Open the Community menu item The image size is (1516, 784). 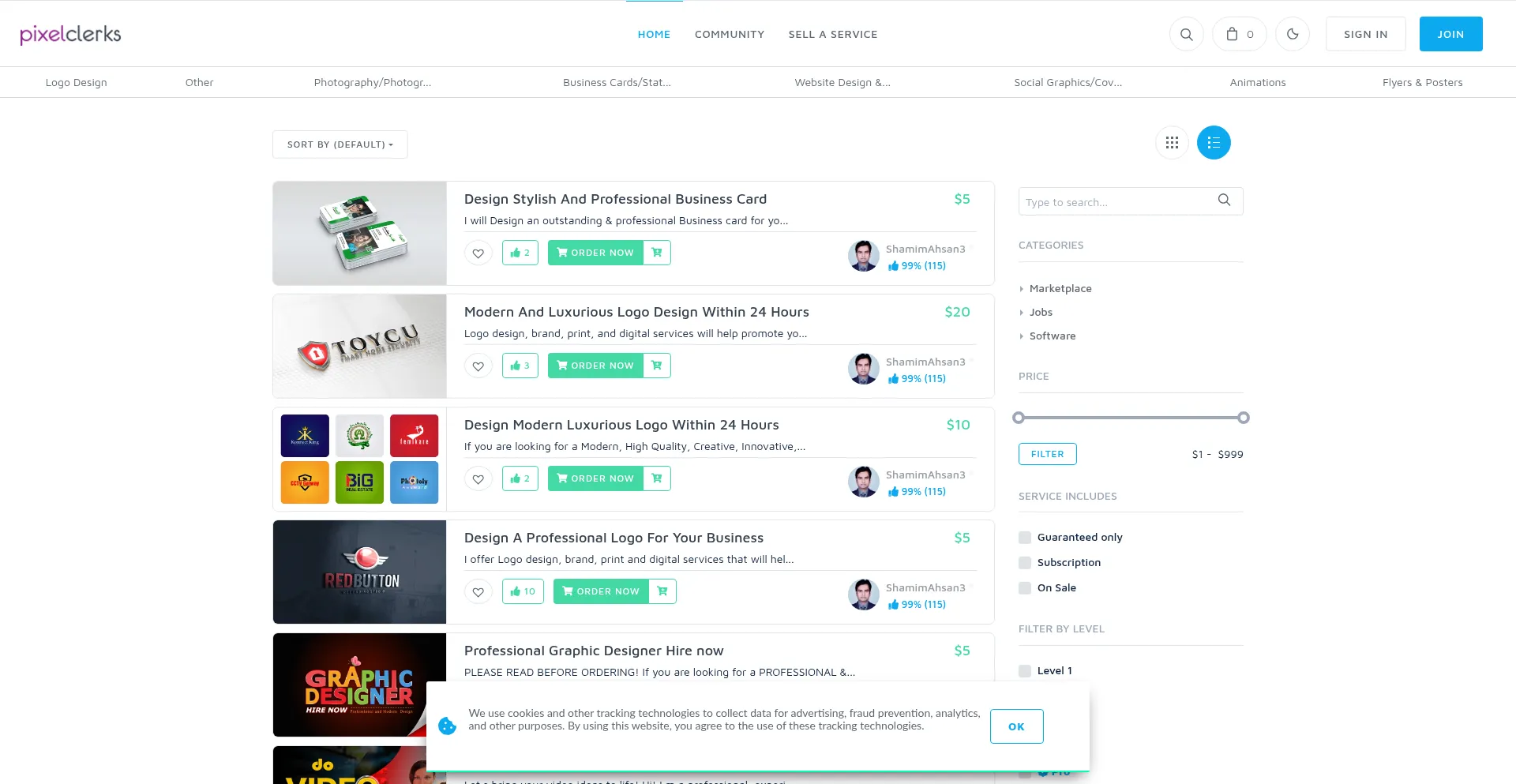730,35
